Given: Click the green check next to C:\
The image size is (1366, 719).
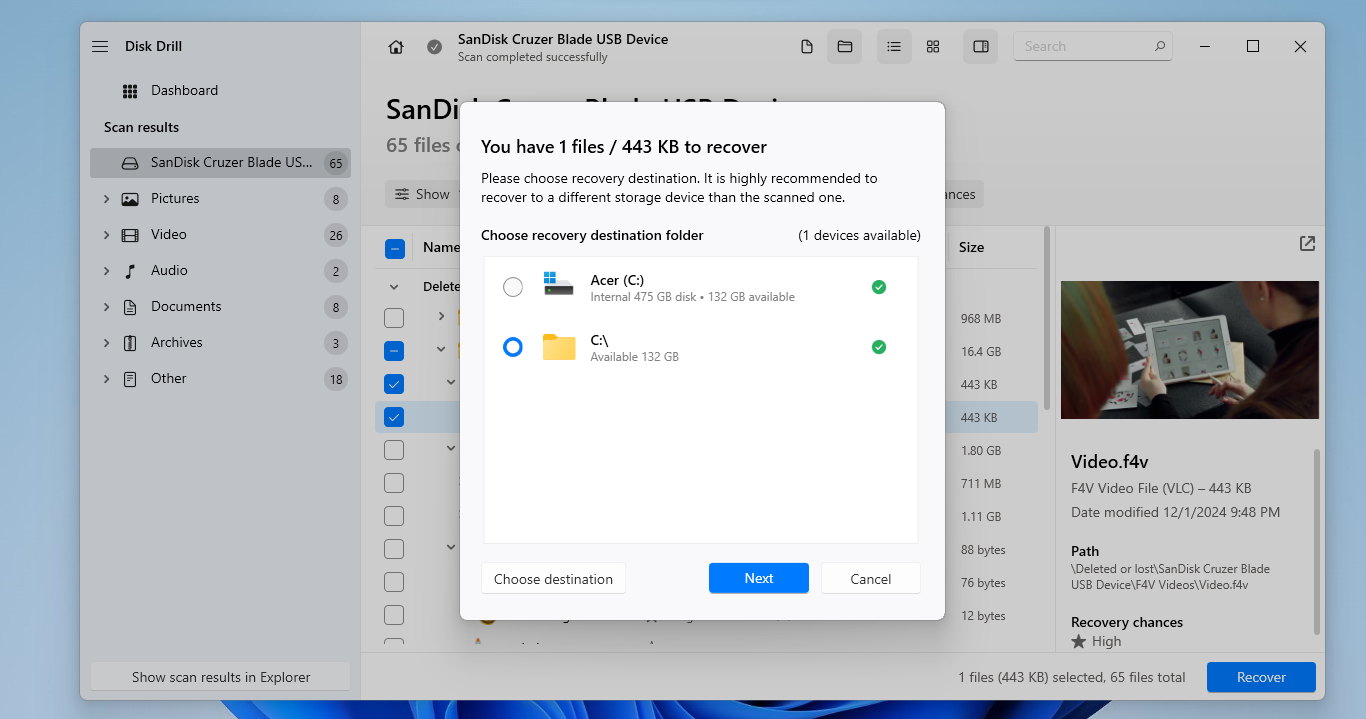Looking at the screenshot, I should [878, 347].
